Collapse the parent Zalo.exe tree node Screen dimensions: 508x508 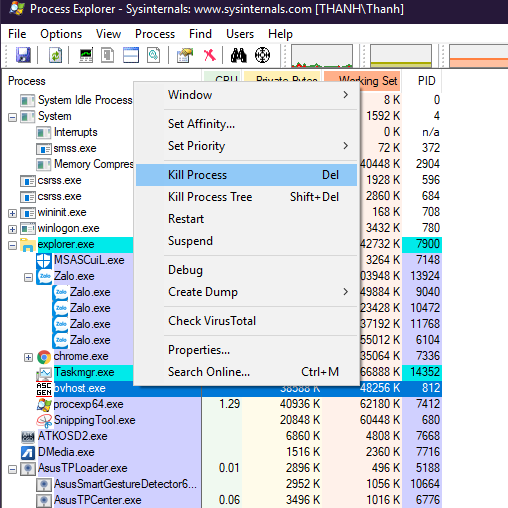(x=28, y=277)
